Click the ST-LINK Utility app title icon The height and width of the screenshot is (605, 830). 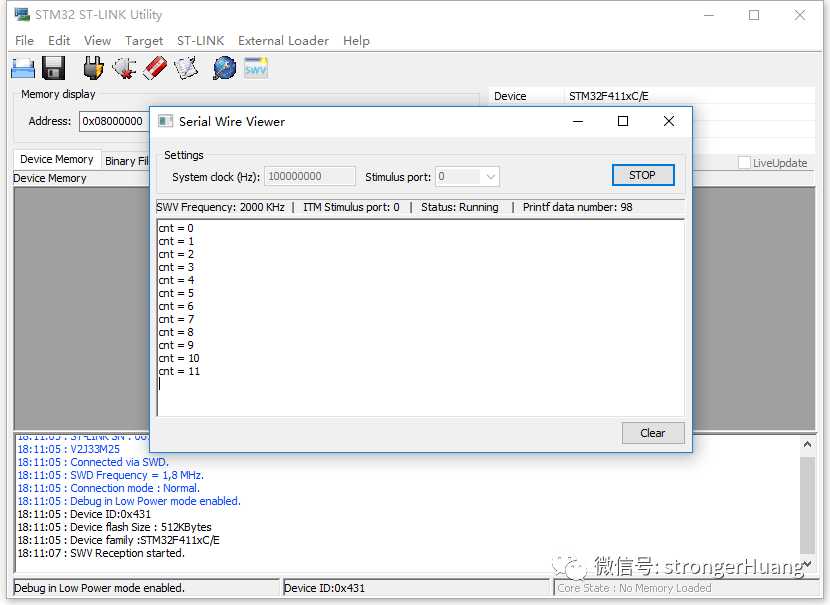pos(22,14)
